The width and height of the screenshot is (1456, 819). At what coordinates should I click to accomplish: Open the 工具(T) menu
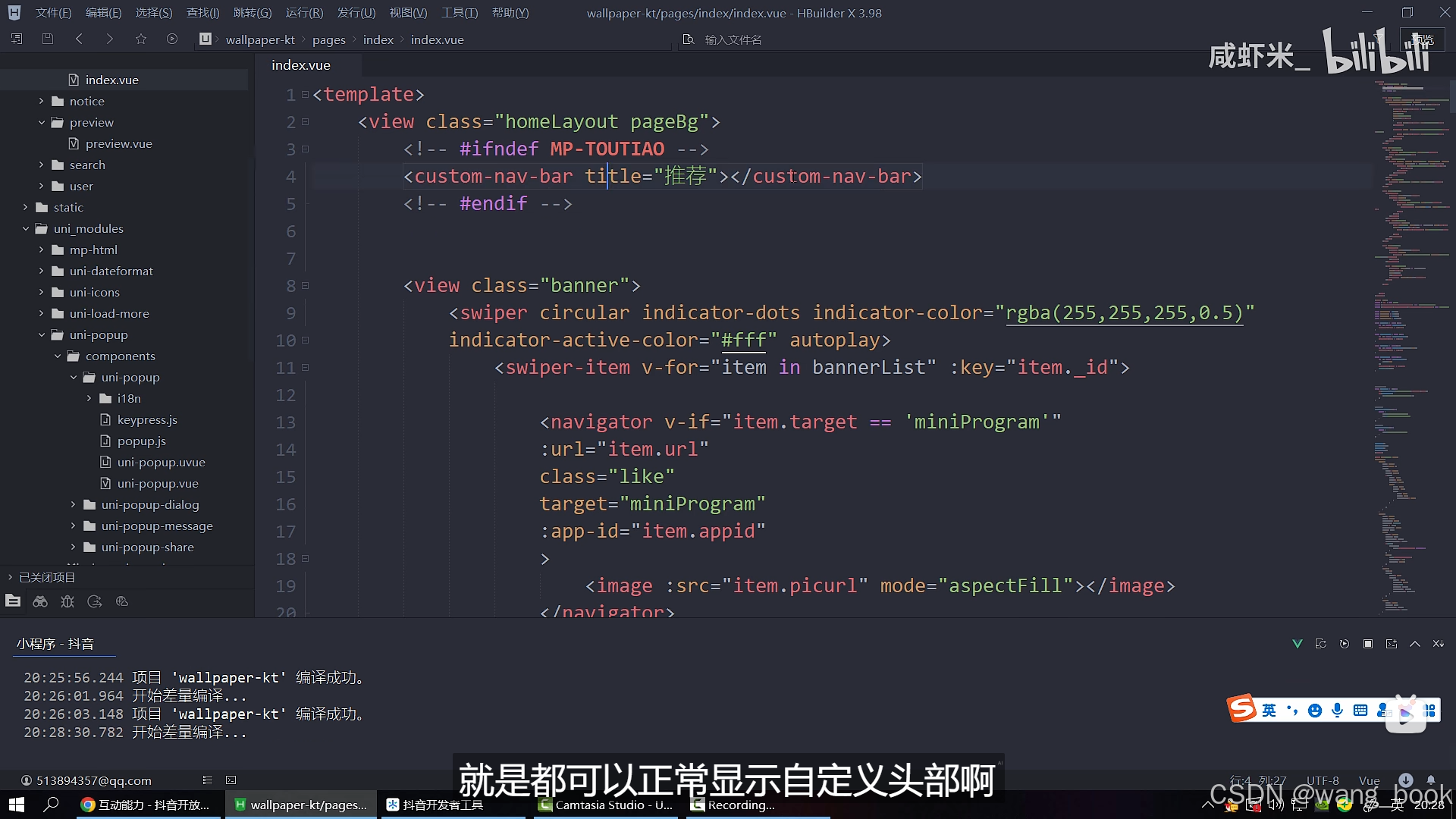(460, 13)
